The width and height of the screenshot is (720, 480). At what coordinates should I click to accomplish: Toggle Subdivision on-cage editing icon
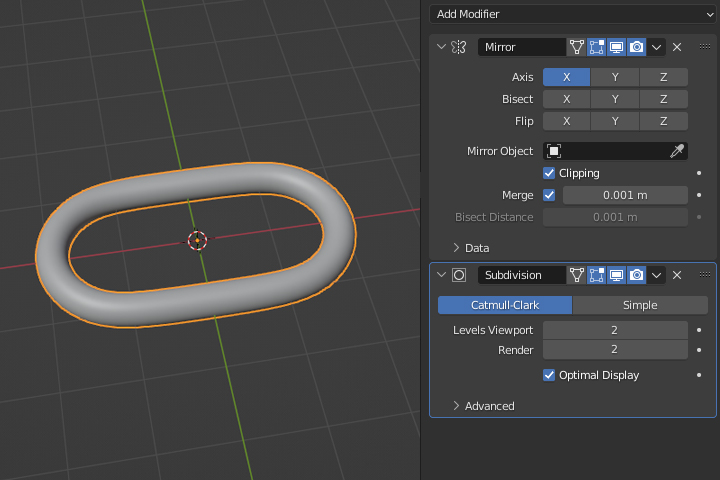click(x=577, y=275)
